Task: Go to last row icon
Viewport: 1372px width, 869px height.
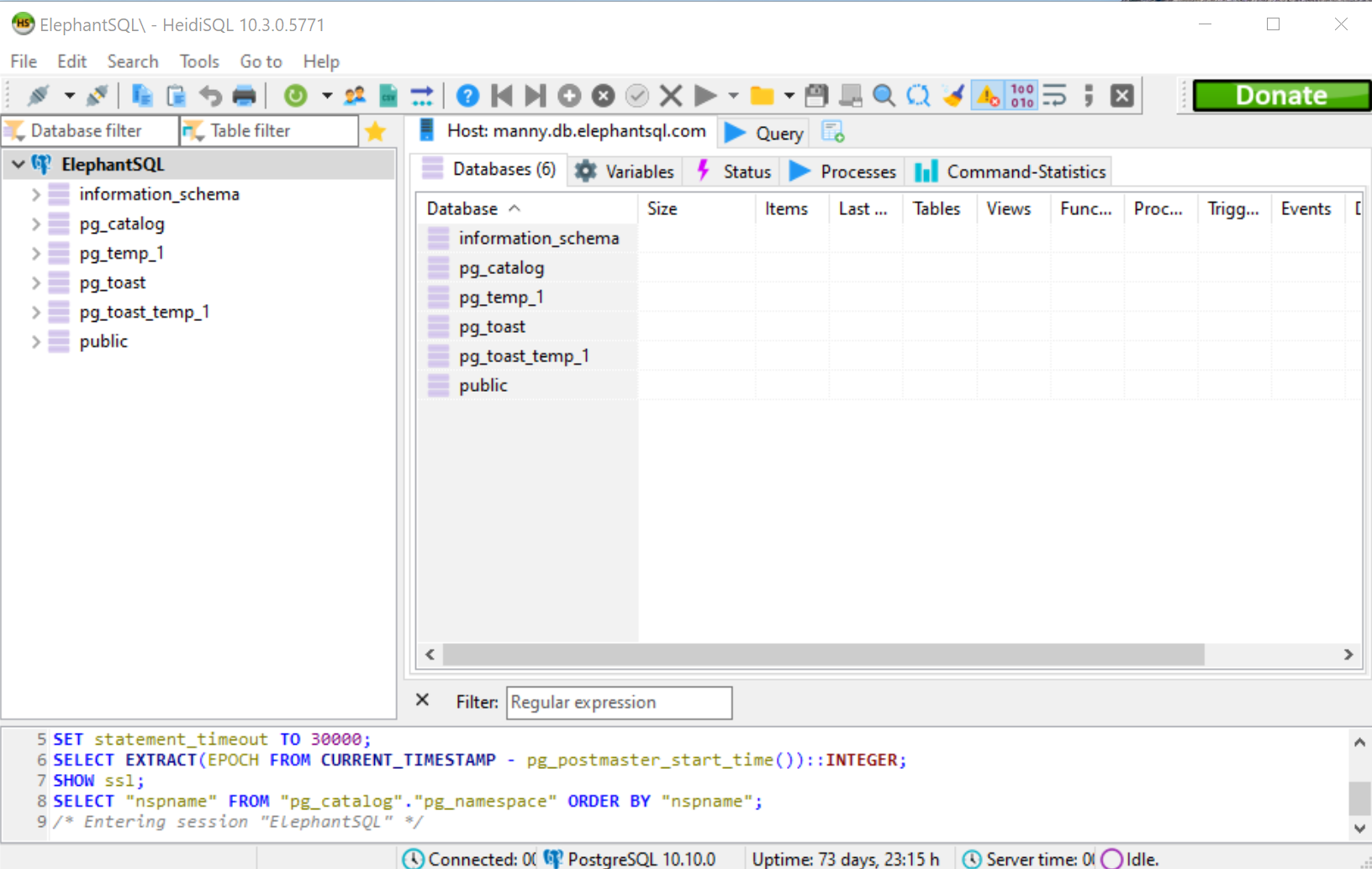Action: click(x=536, y=96)
